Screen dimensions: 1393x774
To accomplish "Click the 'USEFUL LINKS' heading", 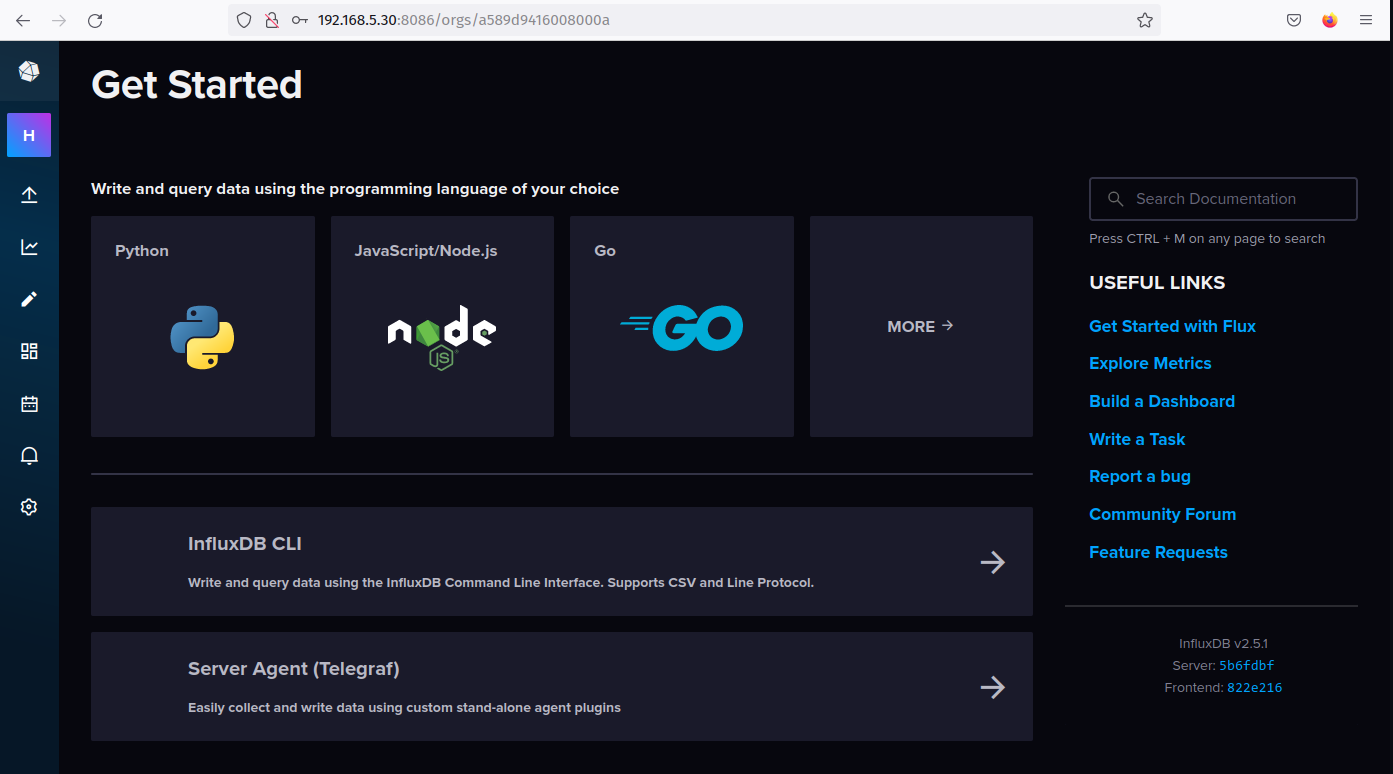I will point(1157,283).
